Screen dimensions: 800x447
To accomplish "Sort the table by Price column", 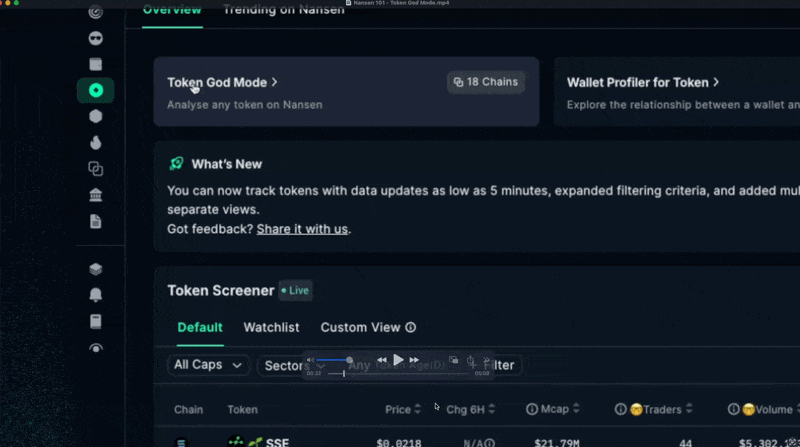I will coord(403,409).
